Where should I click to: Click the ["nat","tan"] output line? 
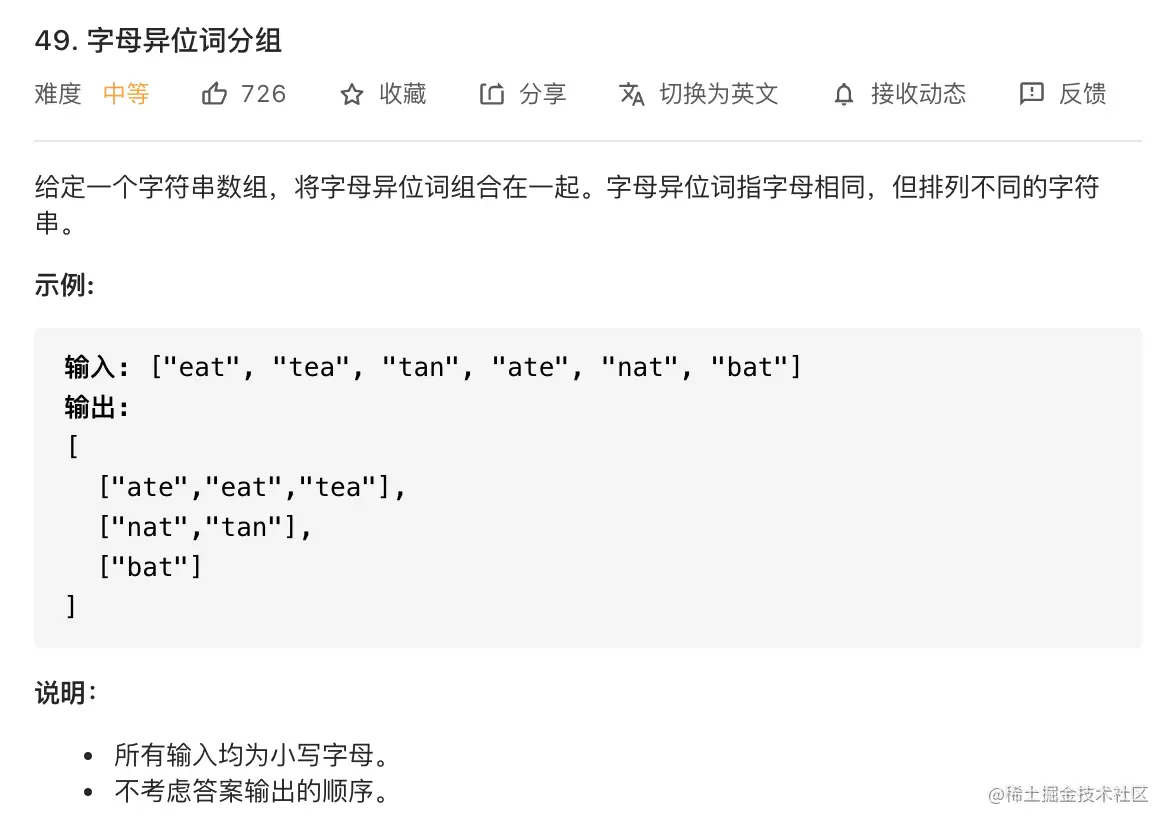tap(205, 528)
